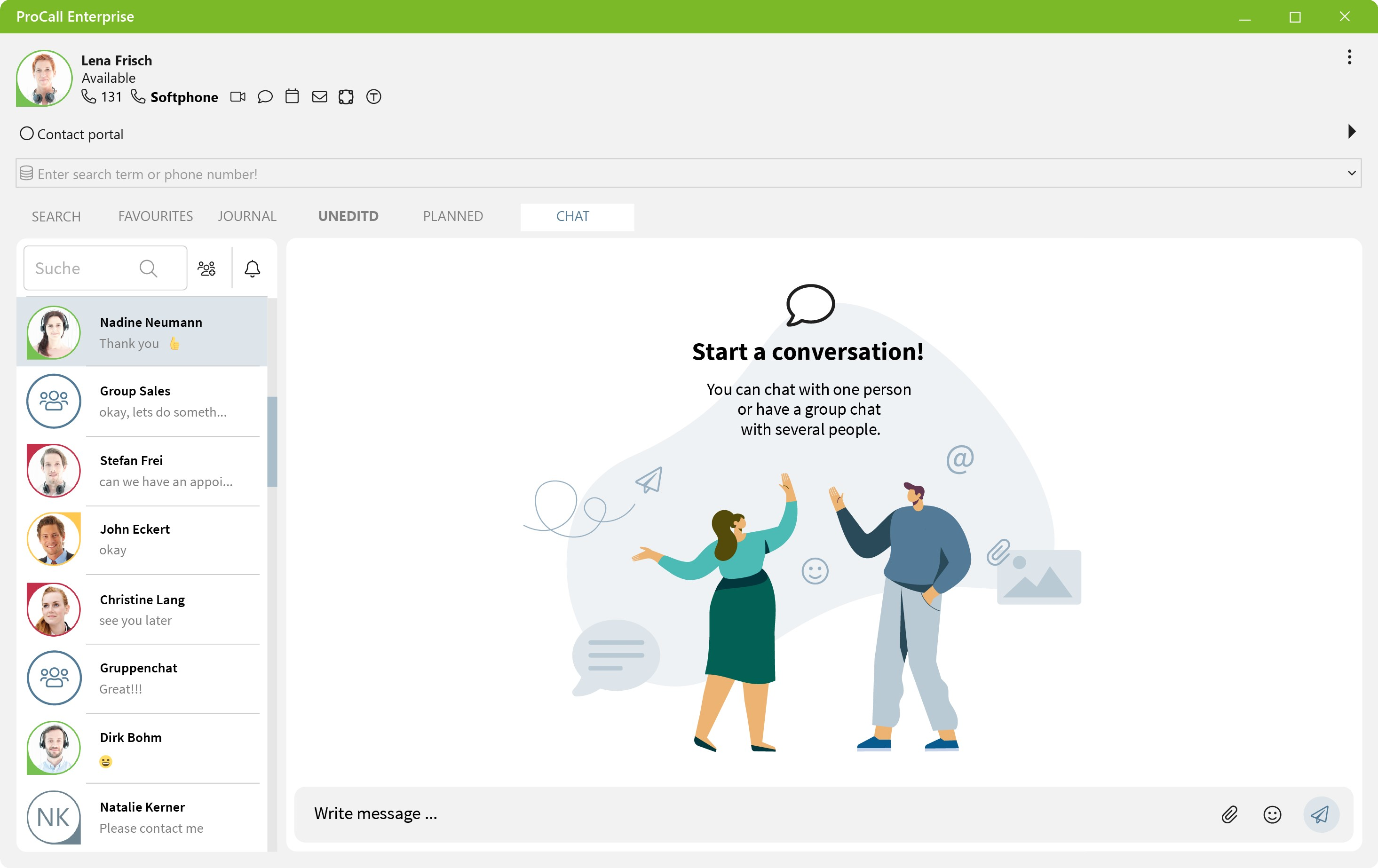The image size is (1378, 868).
Task: Click the email envelope icon
Action: point(319,97)
